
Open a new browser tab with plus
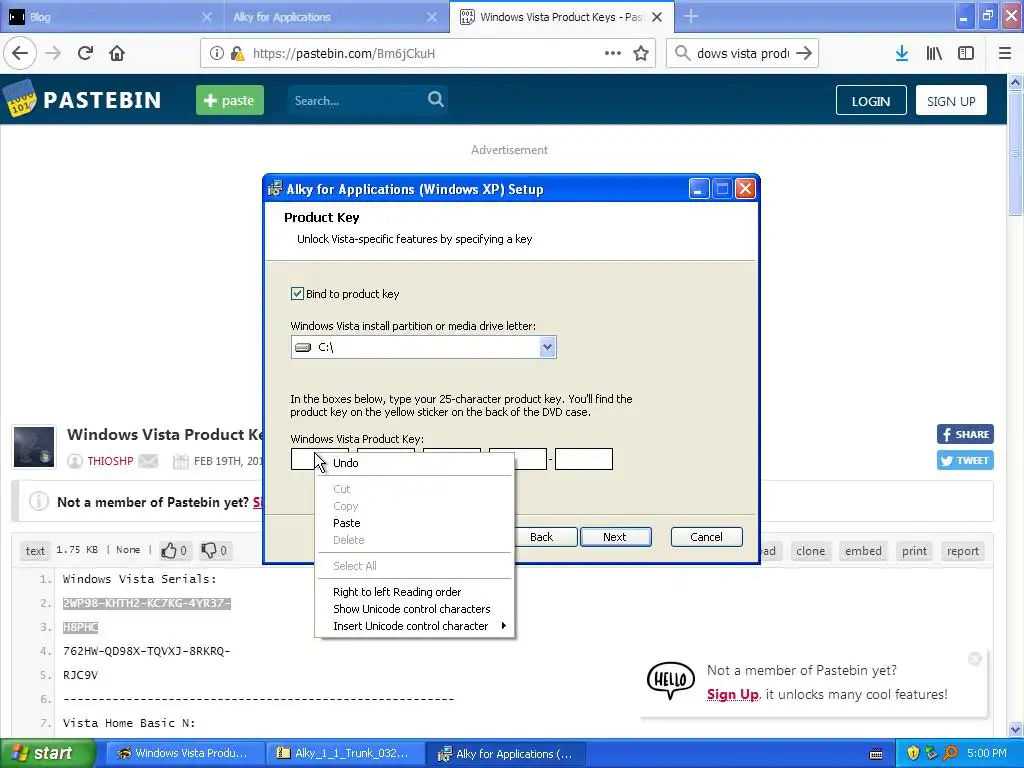691,16
